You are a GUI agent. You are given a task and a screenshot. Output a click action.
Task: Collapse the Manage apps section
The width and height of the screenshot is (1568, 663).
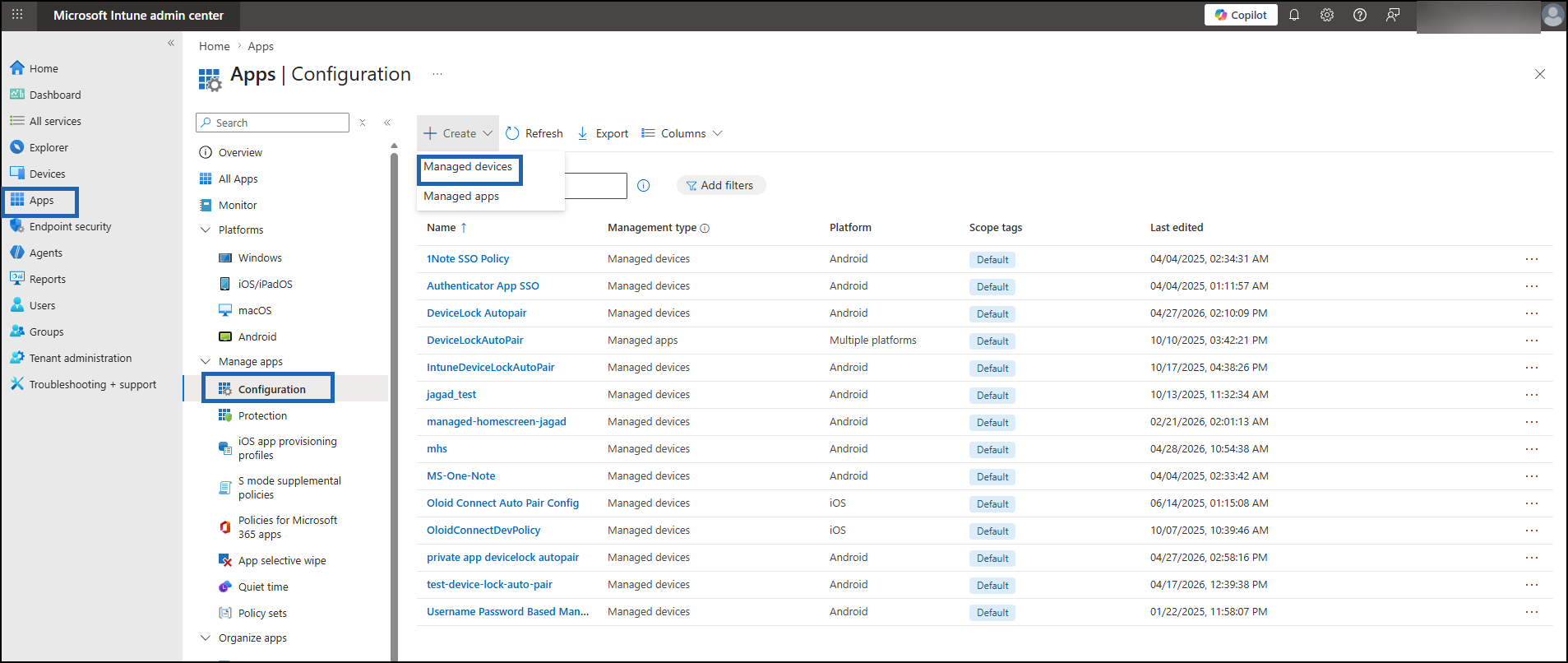(206, 361)
